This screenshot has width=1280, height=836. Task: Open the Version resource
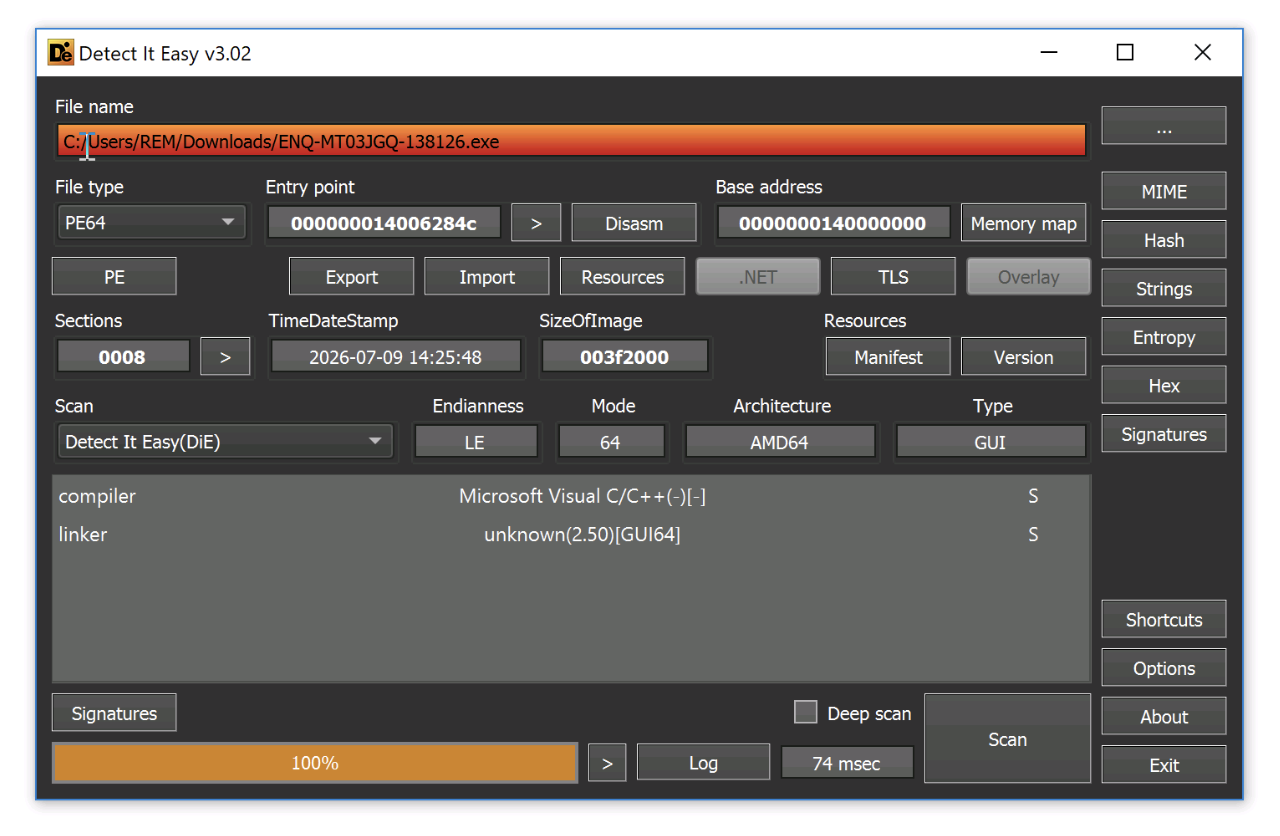[x=1023, y=357]
